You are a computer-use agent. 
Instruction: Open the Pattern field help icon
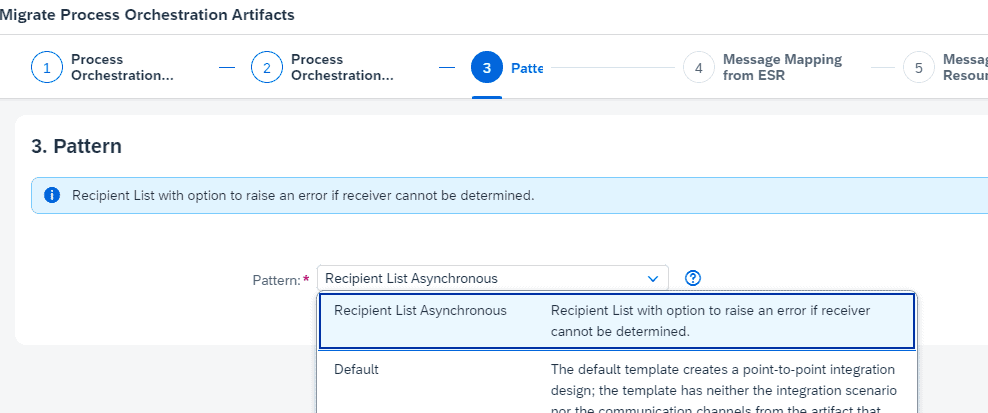(692, 278)
